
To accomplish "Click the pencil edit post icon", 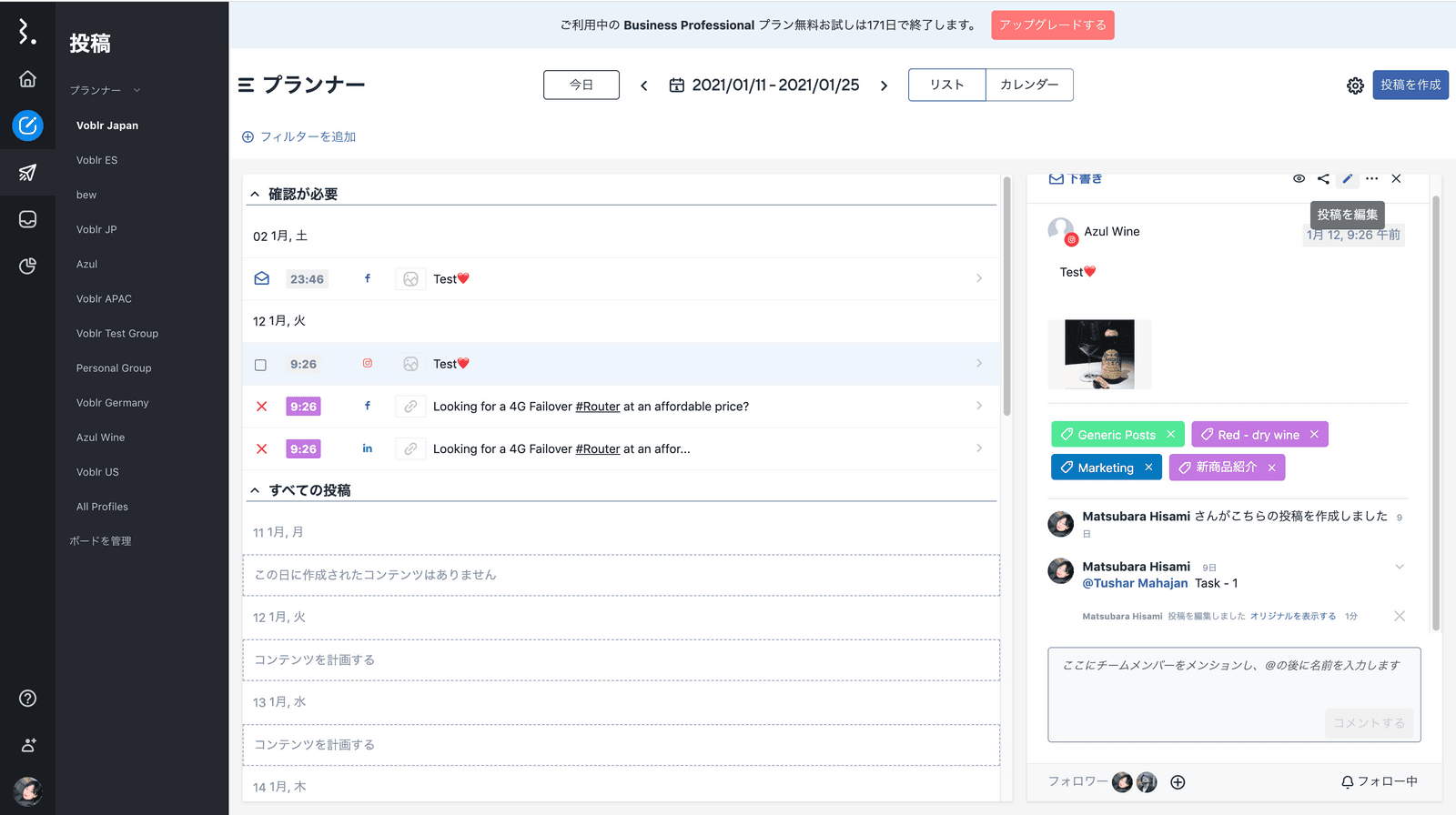I will [x=1348, y=179].
